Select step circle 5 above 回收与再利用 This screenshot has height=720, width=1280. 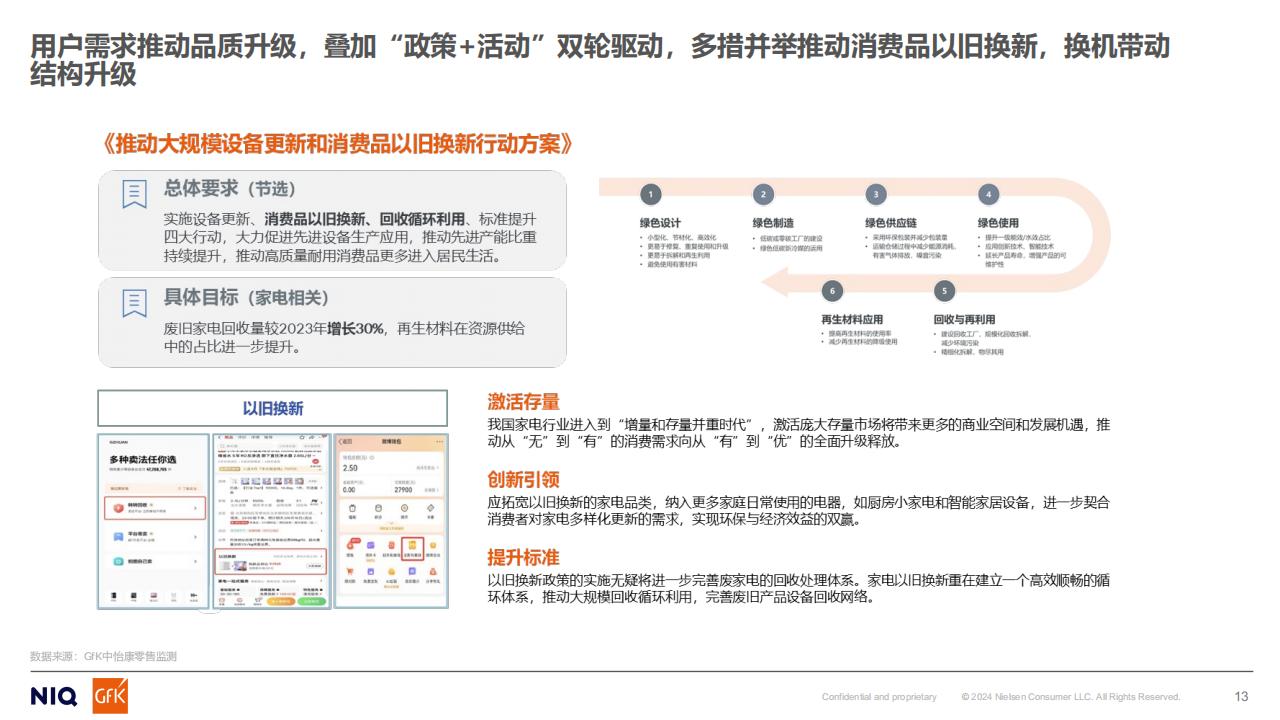[944, 291]
